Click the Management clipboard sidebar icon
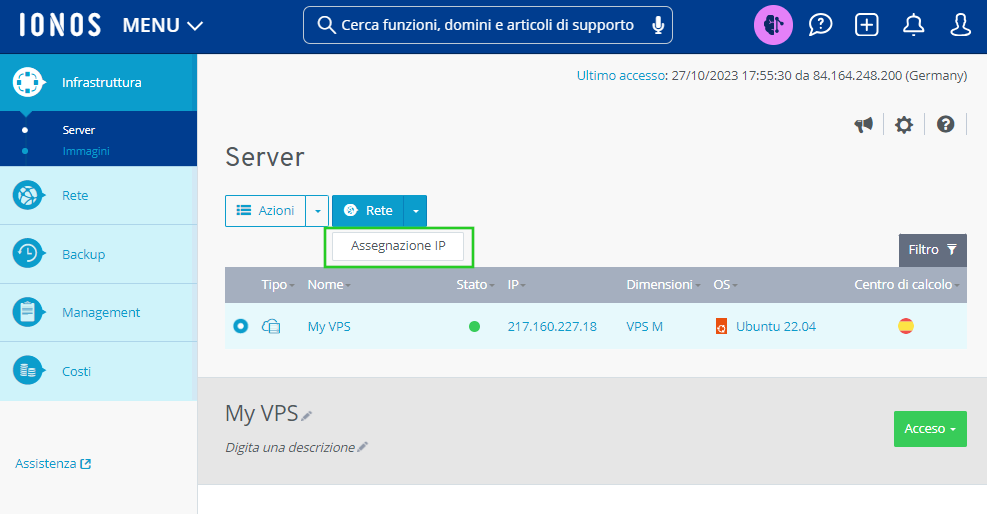987x514 pixels. point(28,312)
